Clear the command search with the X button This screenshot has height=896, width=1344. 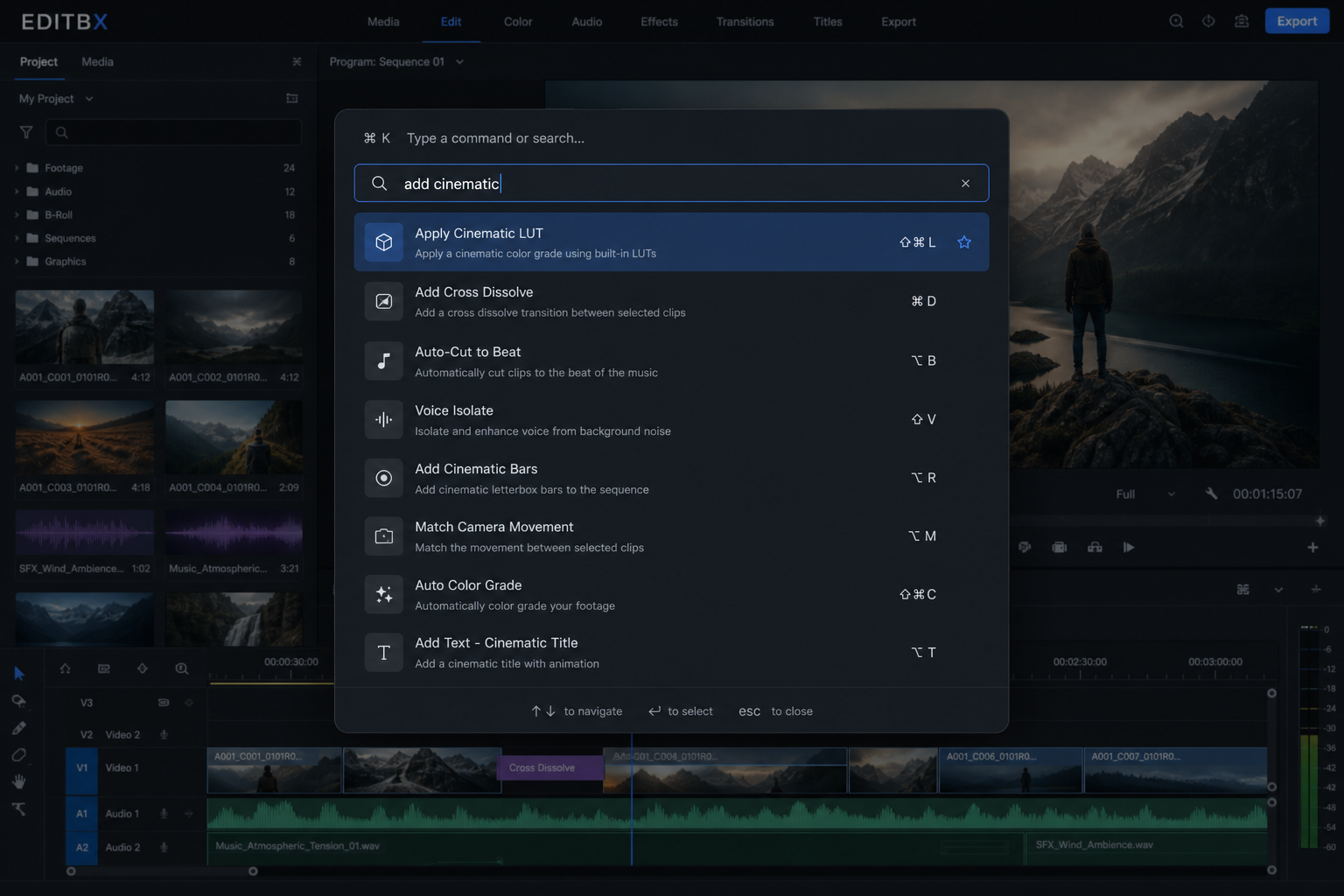965,184
